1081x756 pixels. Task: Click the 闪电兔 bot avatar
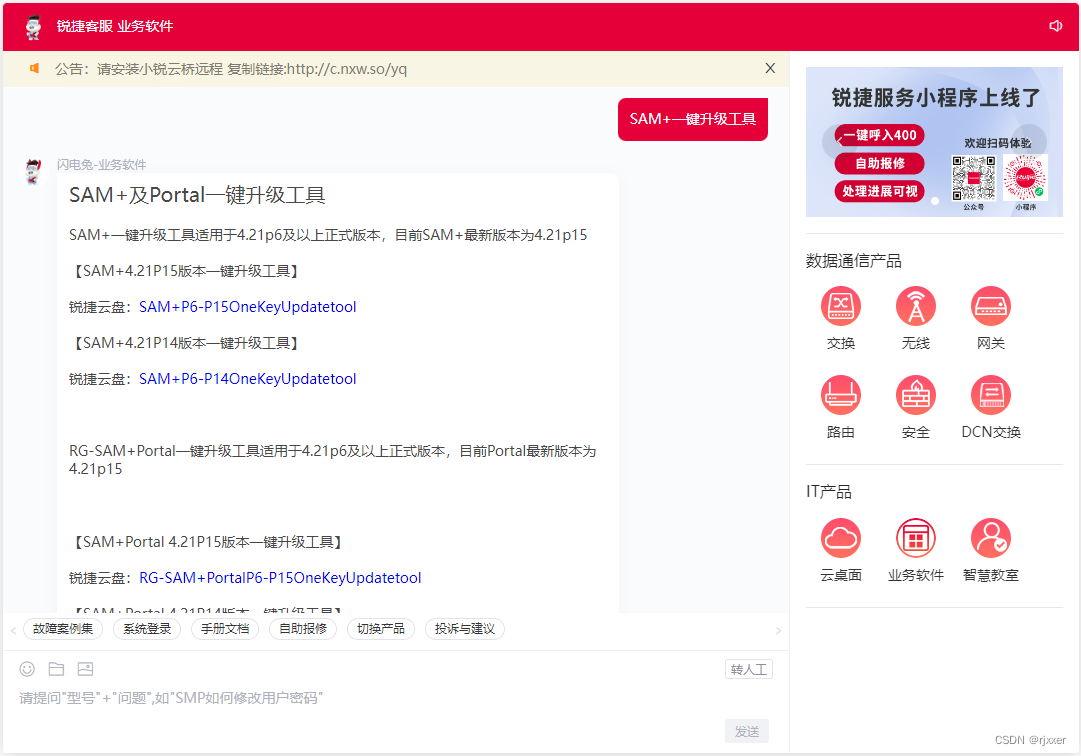[x=33, y=172]
